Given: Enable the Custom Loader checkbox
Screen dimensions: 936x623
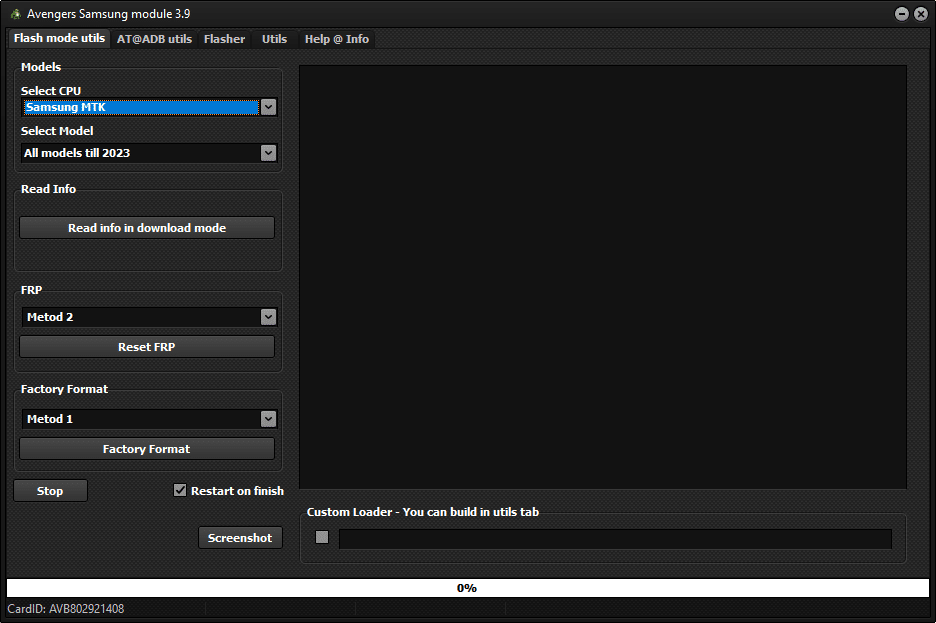Looking at the screenshot, I should (x=322, y=537).
